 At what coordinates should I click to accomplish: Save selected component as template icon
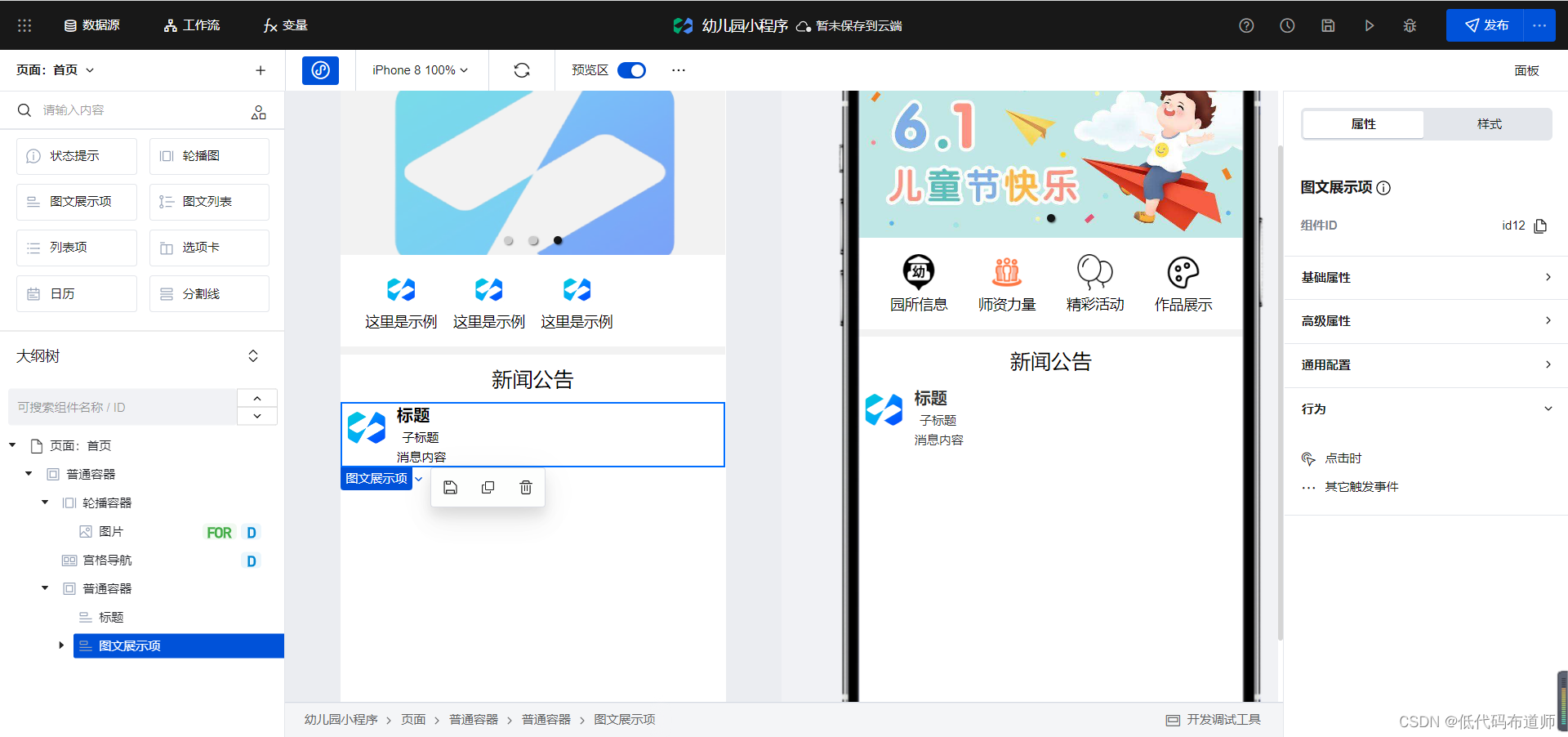point(450,488)
